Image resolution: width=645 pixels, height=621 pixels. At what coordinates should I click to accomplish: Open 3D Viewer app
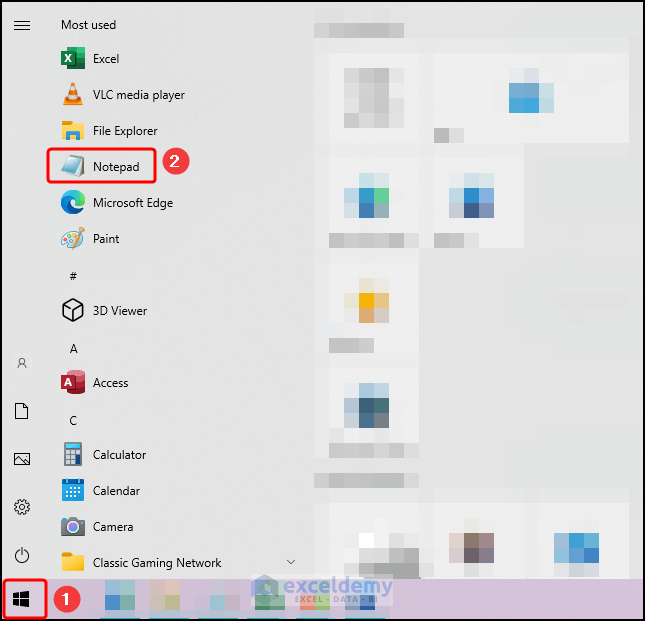(104, 310)
